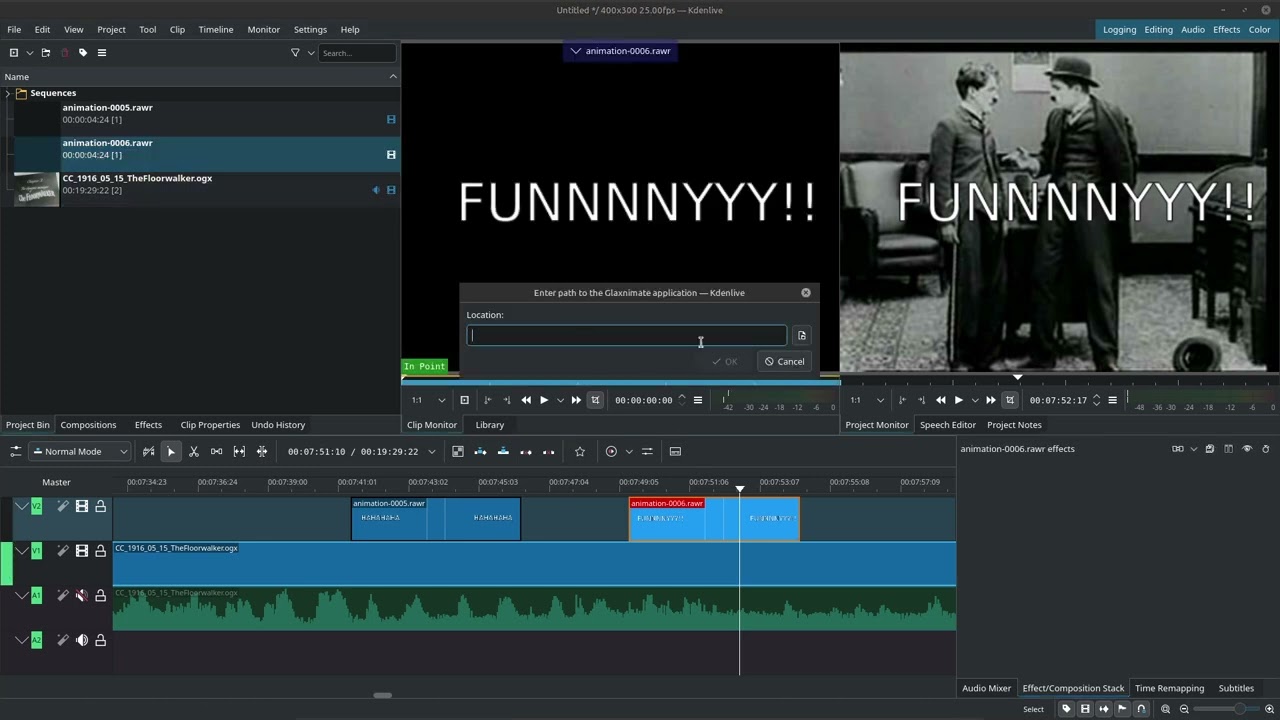Unmute audio track A1

(x=82, y=596)
